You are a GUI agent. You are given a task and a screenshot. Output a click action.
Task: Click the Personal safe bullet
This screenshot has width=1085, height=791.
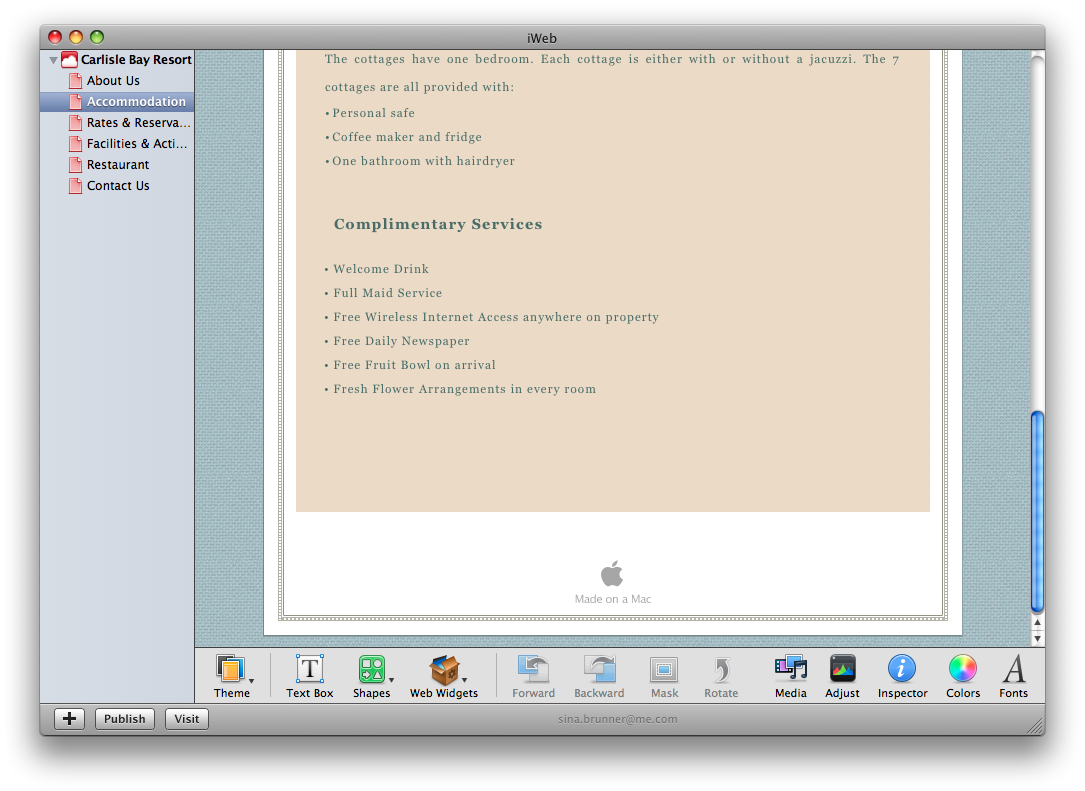coord(373,113)
